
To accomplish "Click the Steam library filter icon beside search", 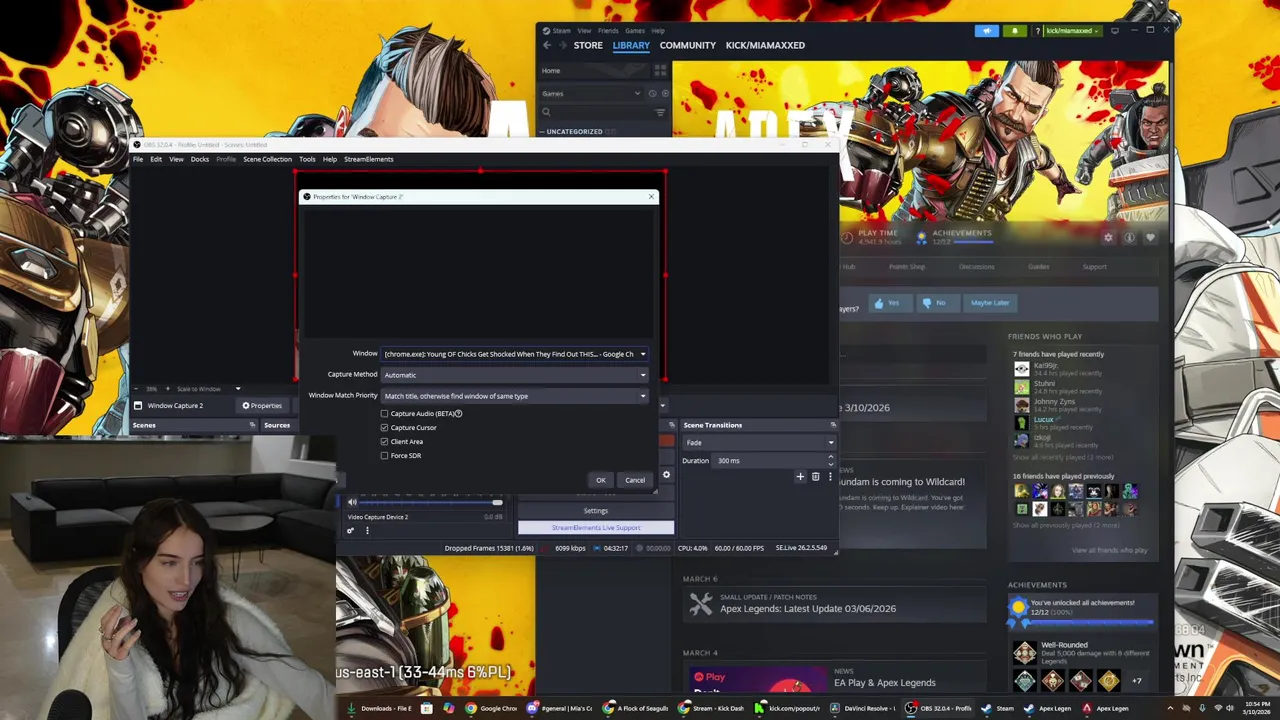I will pyautogui.click(x=660, y=112).
